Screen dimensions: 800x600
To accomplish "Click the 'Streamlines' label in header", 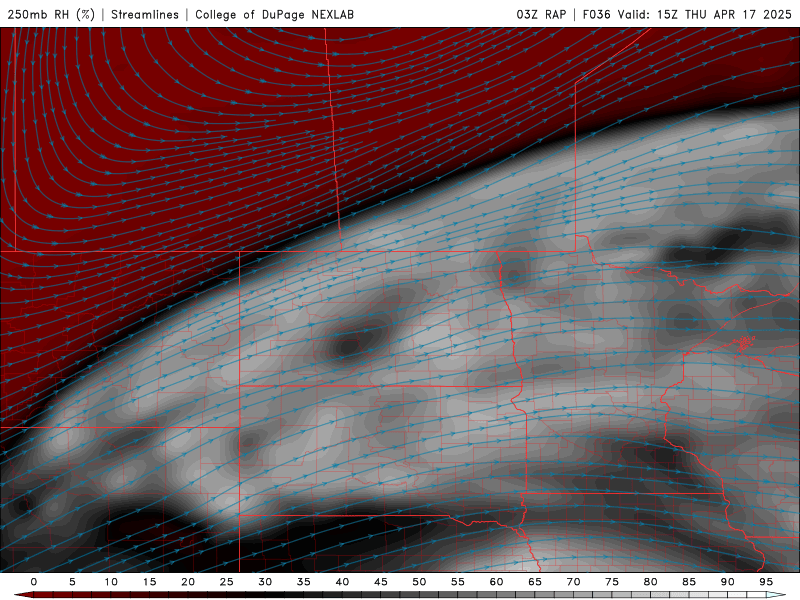I will pos(145,14).
